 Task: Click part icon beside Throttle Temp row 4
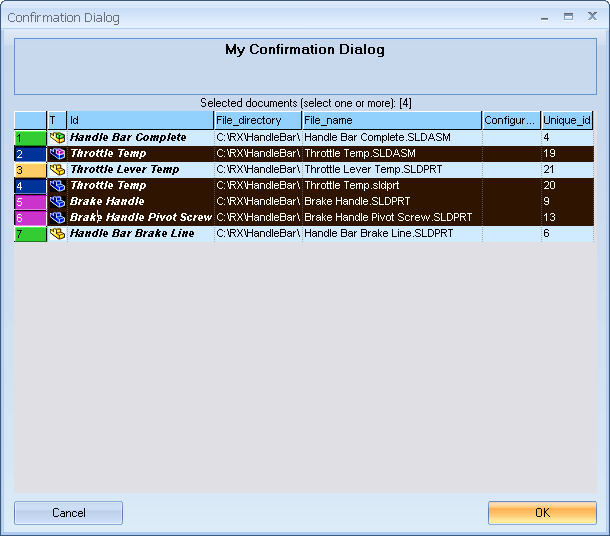(x=57, y=186)
